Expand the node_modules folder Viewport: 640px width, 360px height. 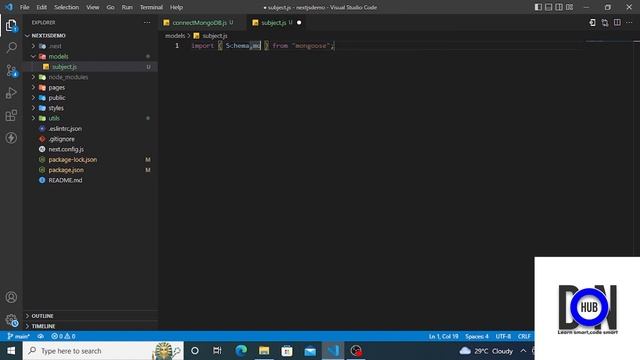(x=33, y=77)
